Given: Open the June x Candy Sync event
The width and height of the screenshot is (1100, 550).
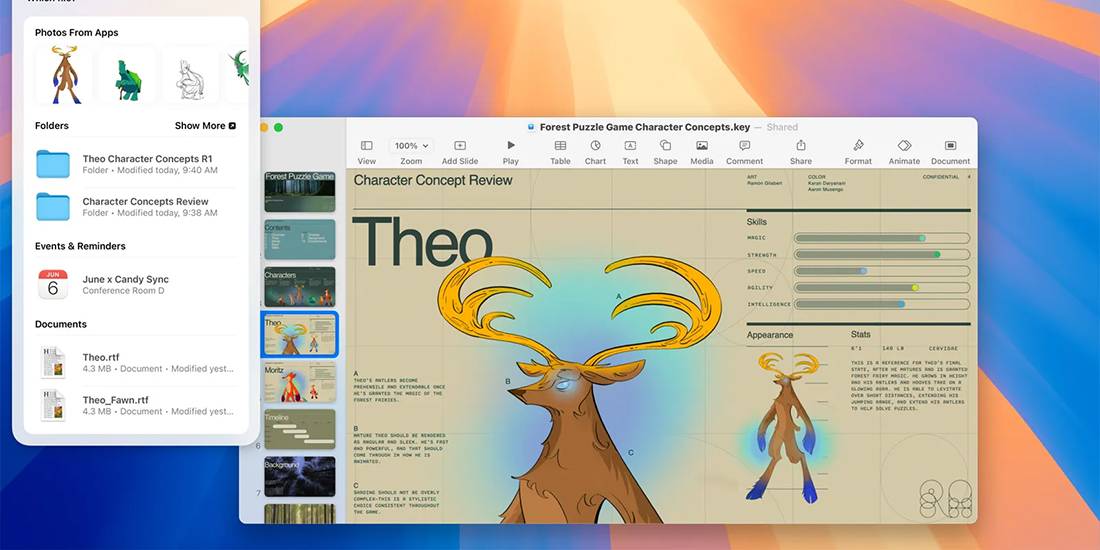Looking at the screenshot, I should click(x=136, y=284).
